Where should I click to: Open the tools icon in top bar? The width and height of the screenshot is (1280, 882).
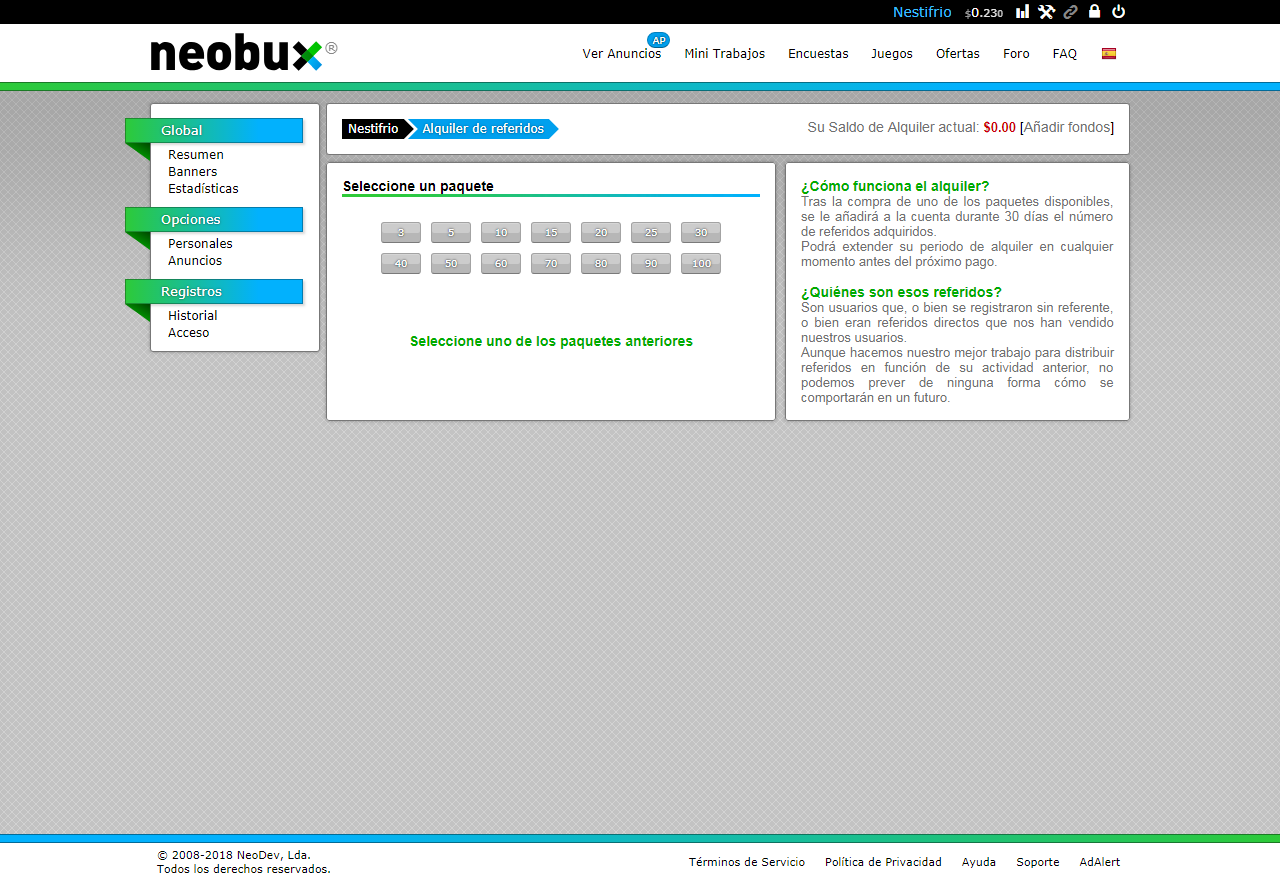tap(1046, 12)
